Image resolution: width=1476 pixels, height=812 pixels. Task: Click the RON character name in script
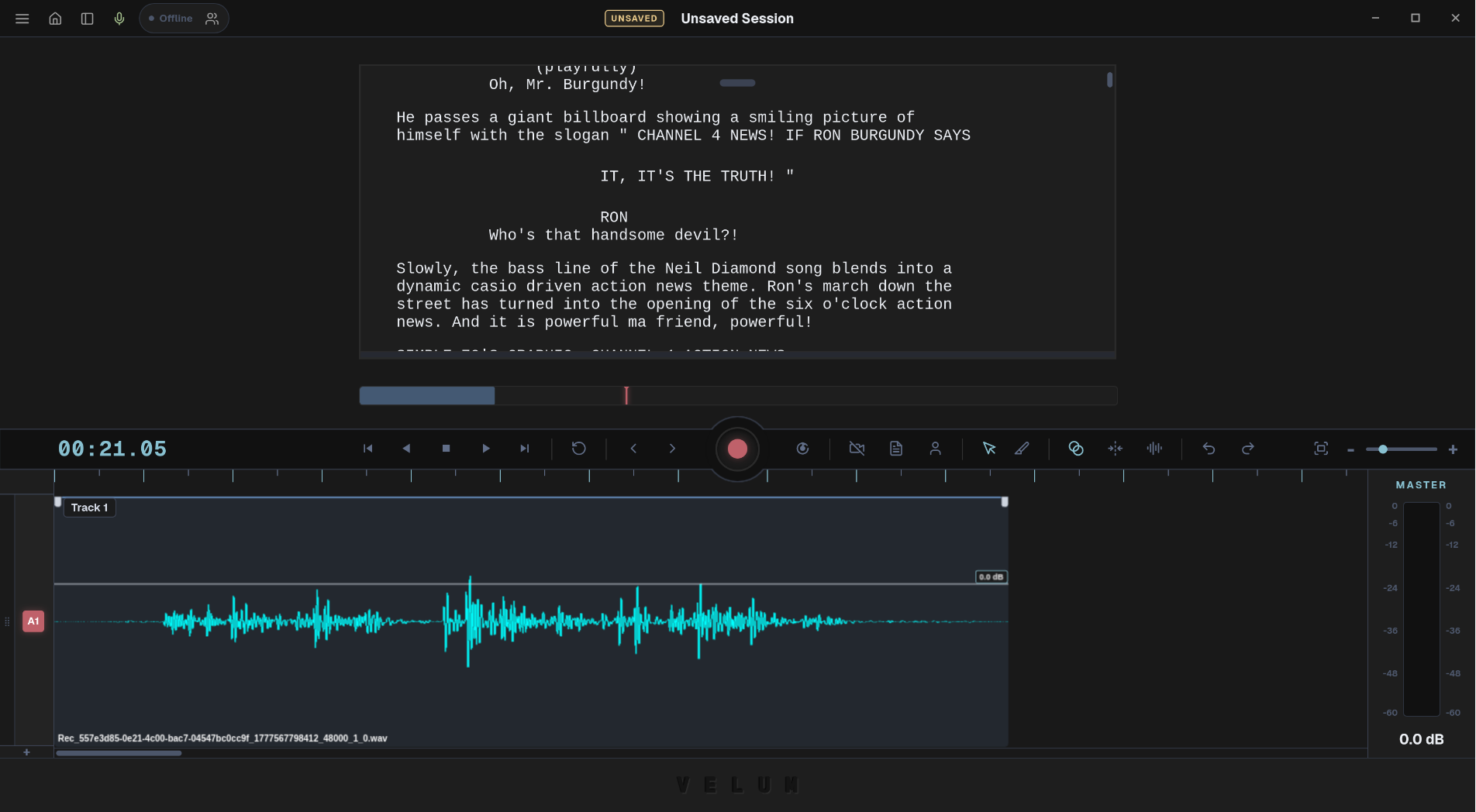tap(614, 217)
